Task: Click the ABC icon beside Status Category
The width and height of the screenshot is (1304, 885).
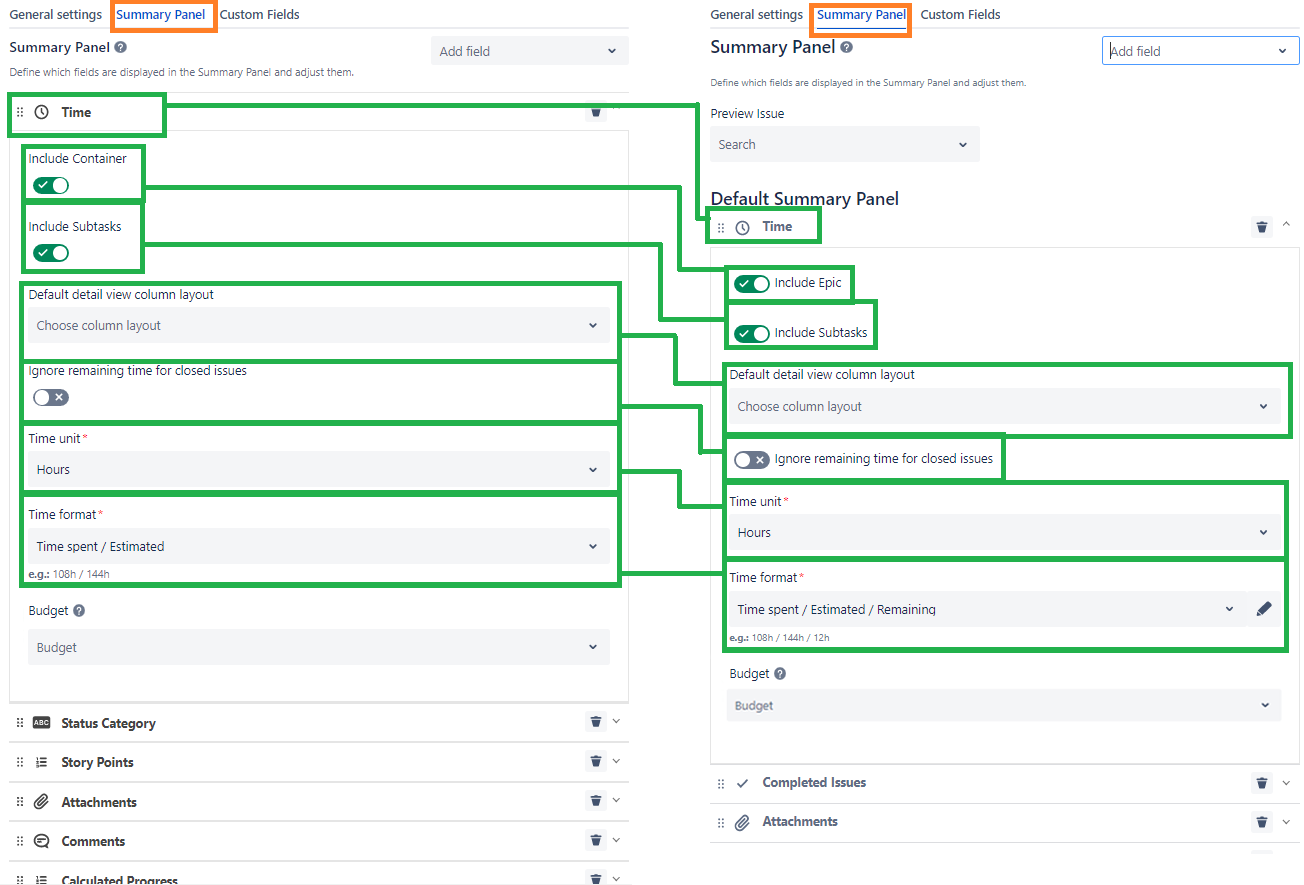Action: coord(39,721)
